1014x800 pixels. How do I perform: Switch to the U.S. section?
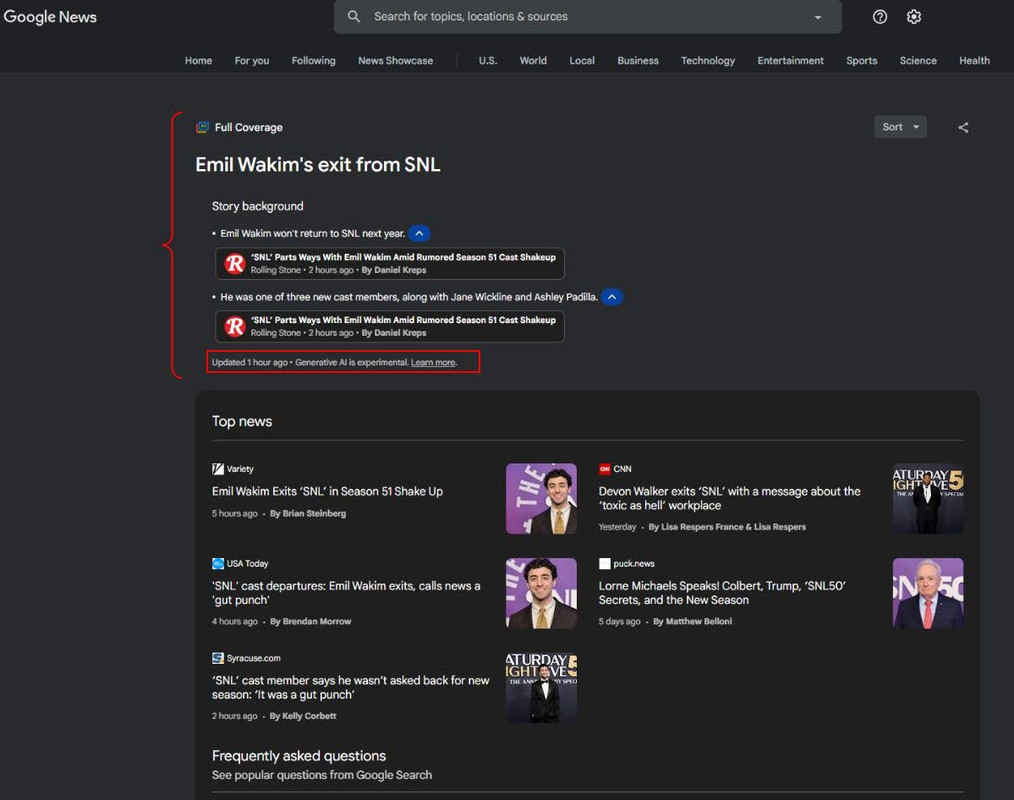point(488,60)
